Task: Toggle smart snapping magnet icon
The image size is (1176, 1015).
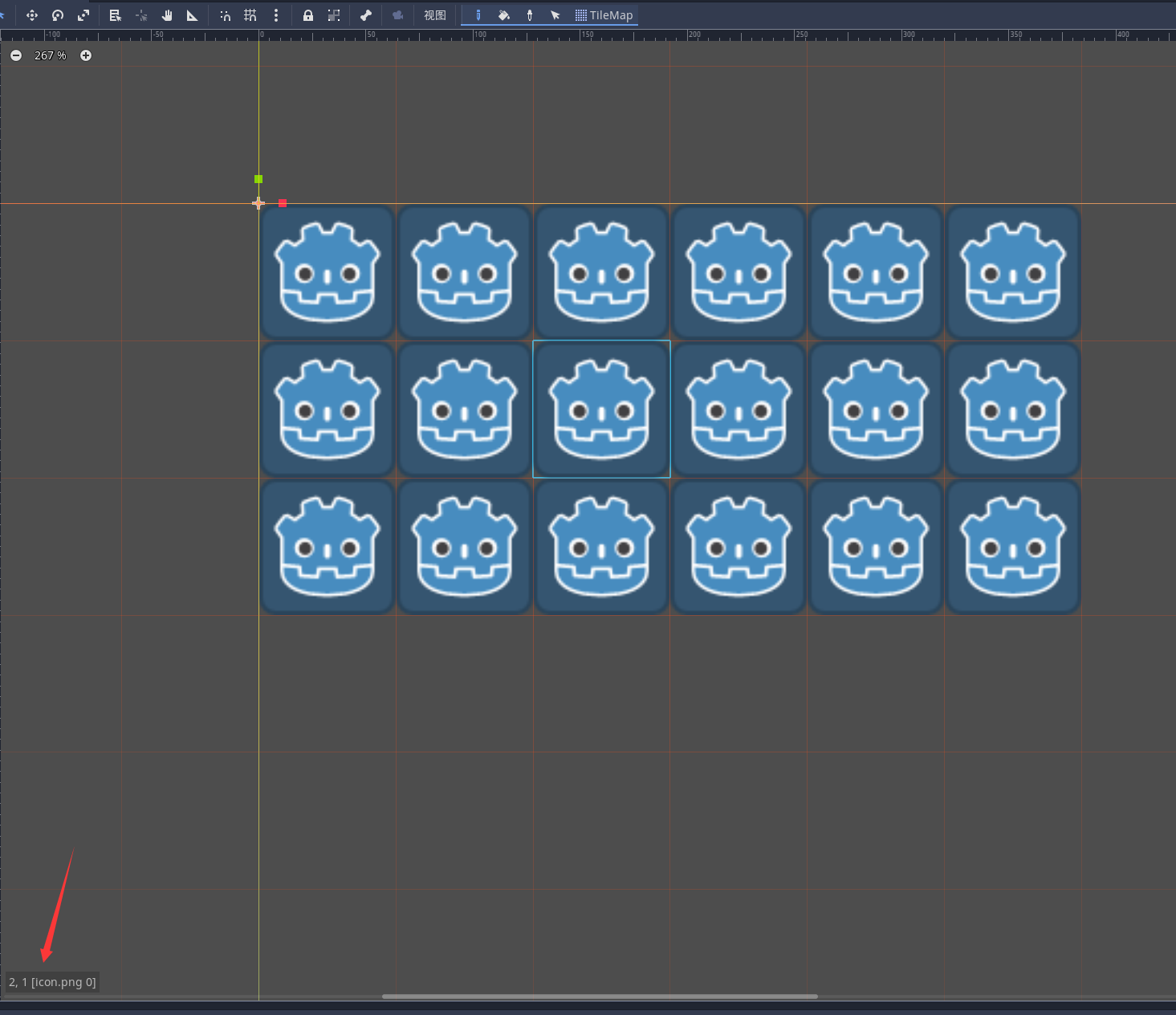Action: (225, 15)
